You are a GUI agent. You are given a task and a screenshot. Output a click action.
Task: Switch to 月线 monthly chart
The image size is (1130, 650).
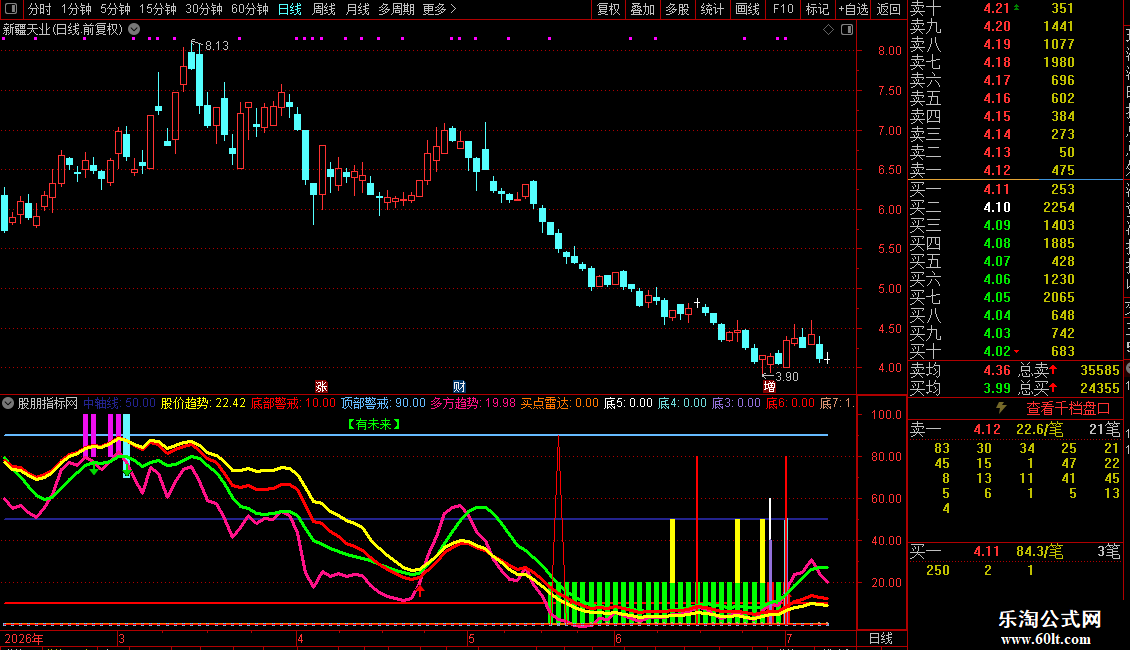tap(357, 9)
